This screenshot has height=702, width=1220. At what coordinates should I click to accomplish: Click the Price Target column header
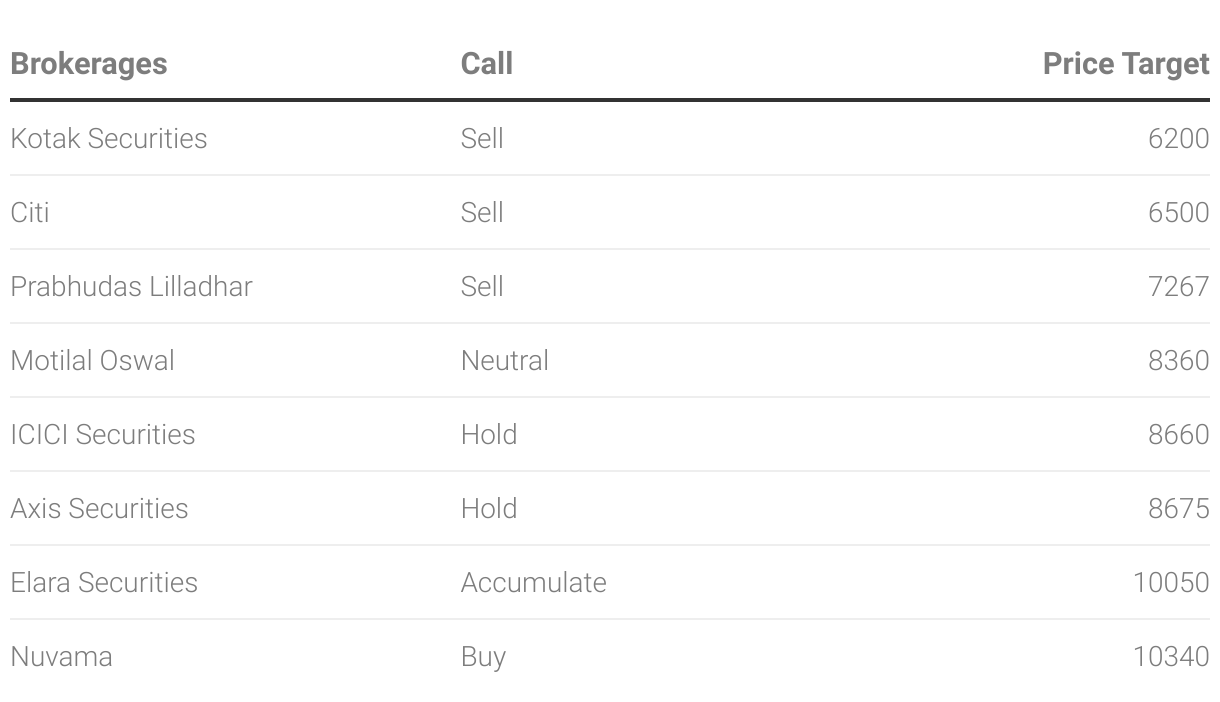coord(1126,64)
